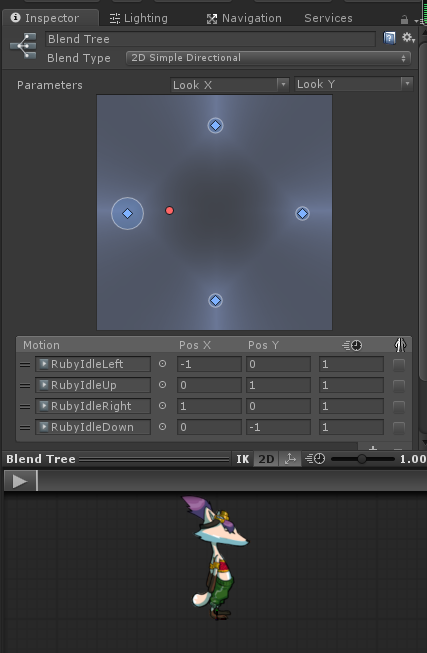
Task: Select the RubyIdleUp diamond in blend graph
Action: pyautogui.click(x=215, y=125)
